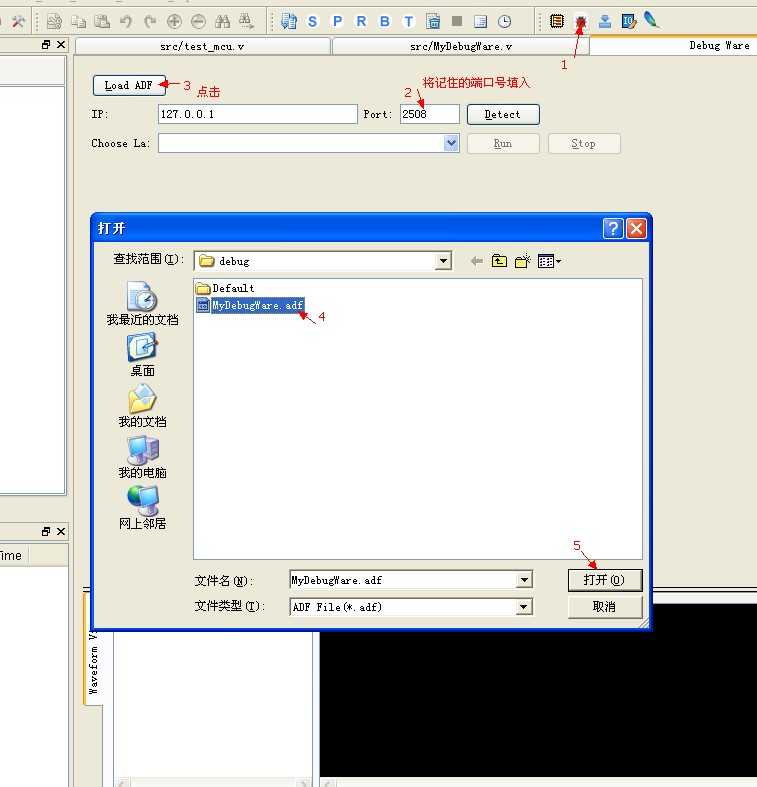The image size is (757, 787).
Task: Select the vertical Waveform tab
Action: click(x=93, y=664)
